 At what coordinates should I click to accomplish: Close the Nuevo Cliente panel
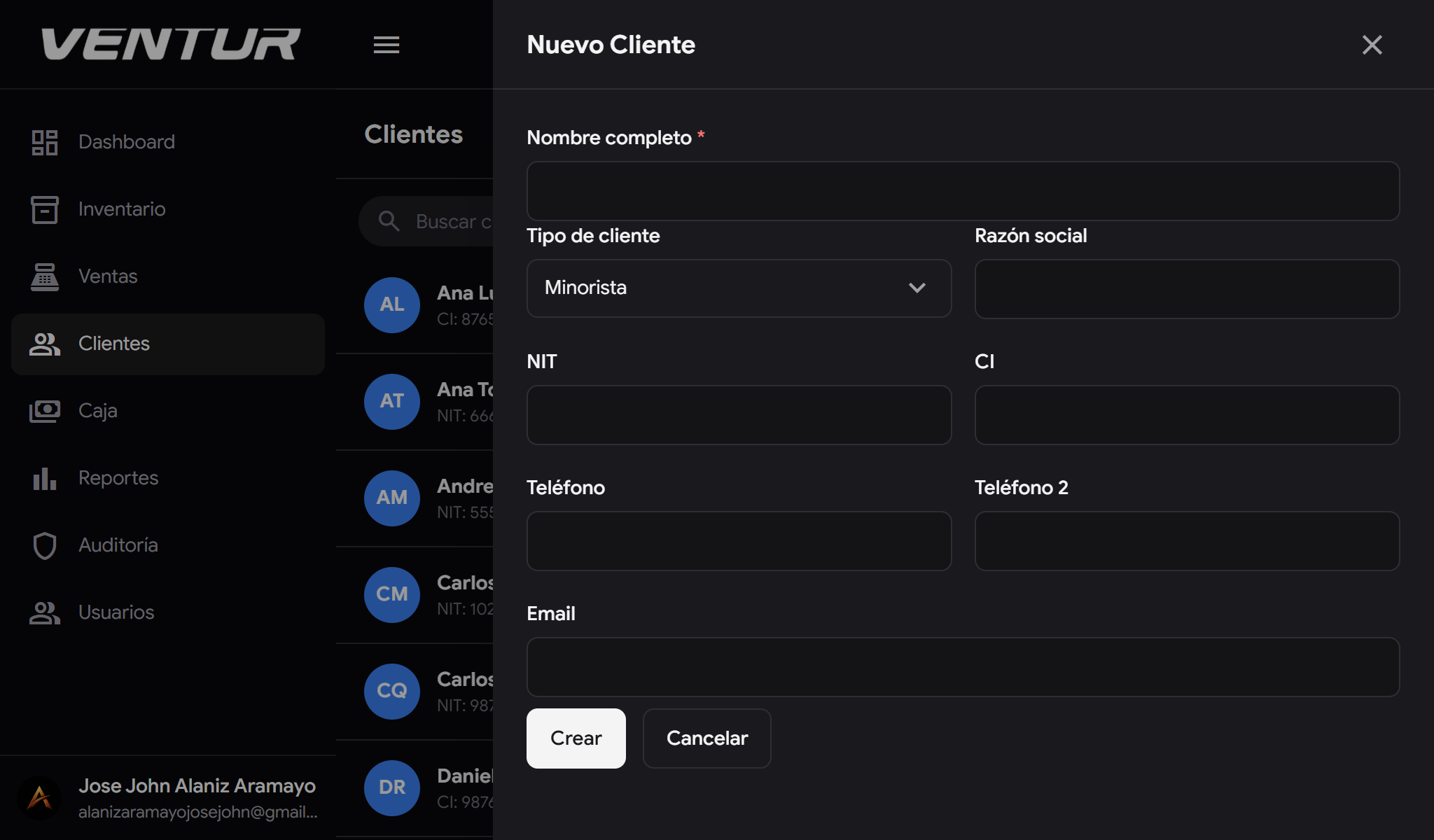coord(1372,45)
